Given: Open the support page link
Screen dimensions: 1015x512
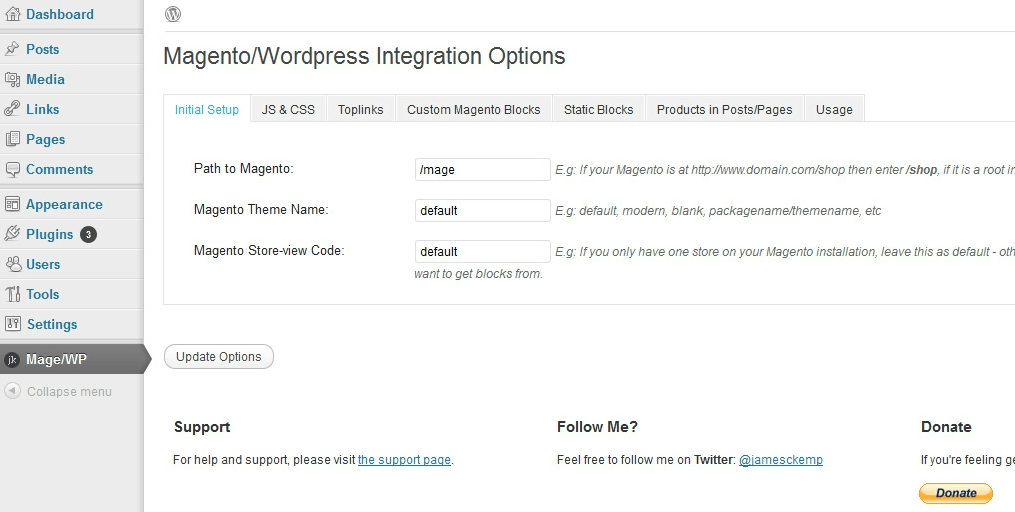Looking at the screenshot, I should click(x=404, y=460).
